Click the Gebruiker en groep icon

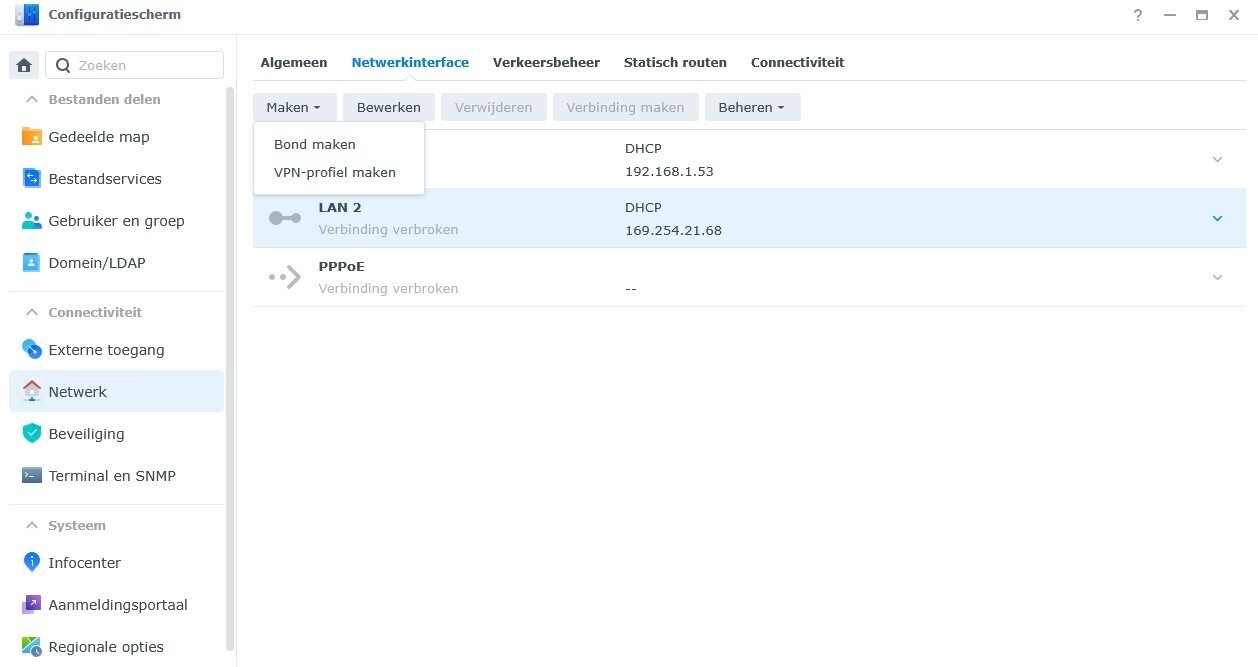31,220
